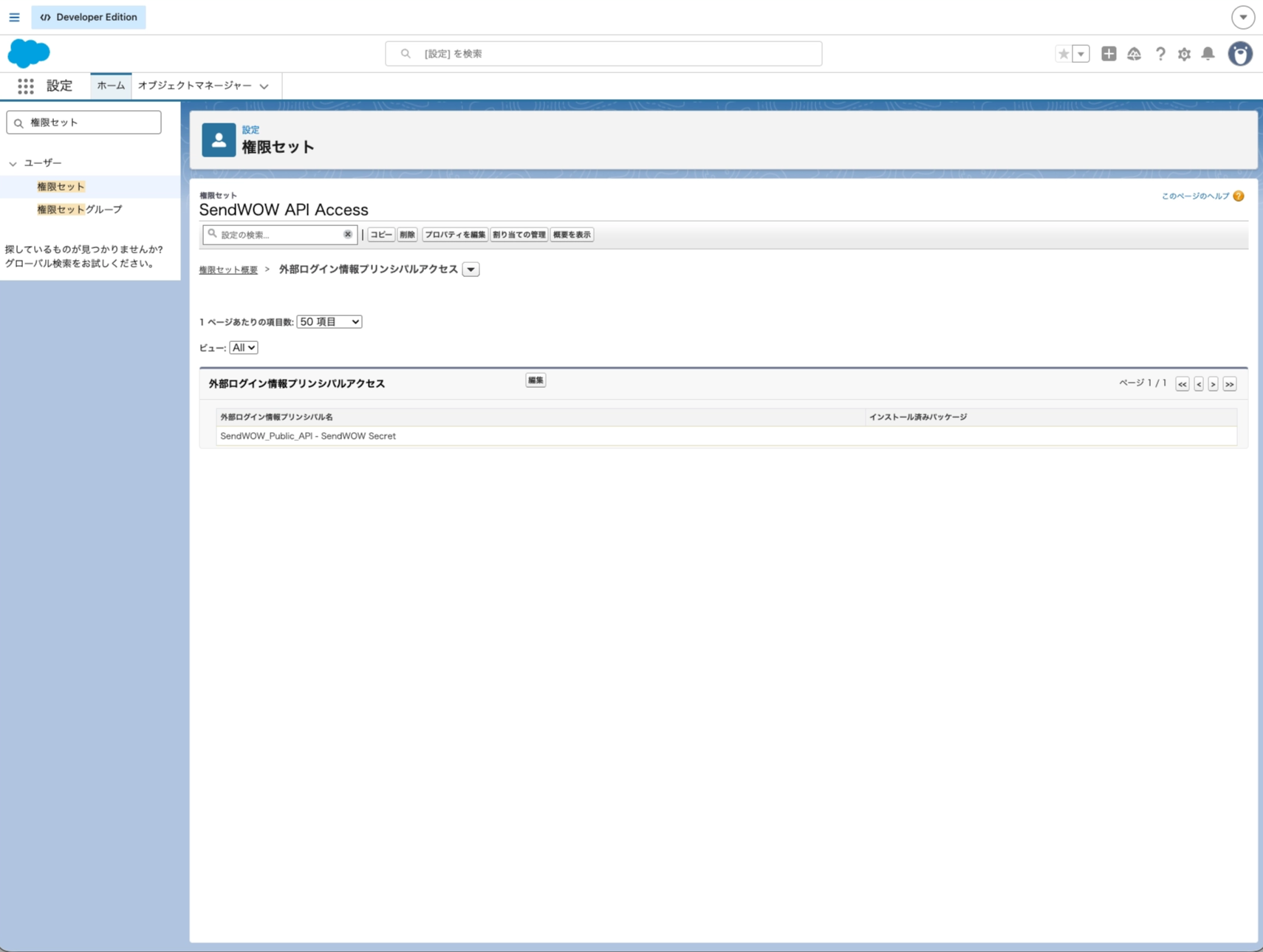Open the setup gear icon

[x=1184, y=53]
